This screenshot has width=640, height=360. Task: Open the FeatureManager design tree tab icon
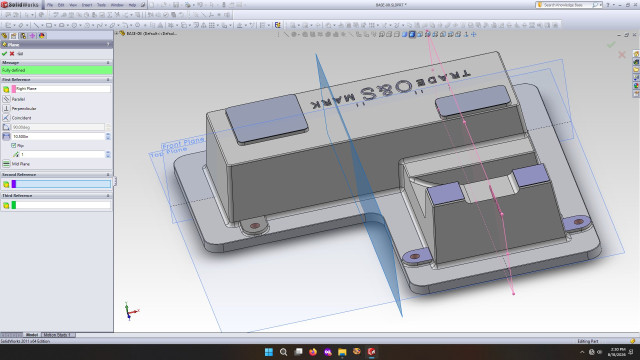[x=5, y=36]
